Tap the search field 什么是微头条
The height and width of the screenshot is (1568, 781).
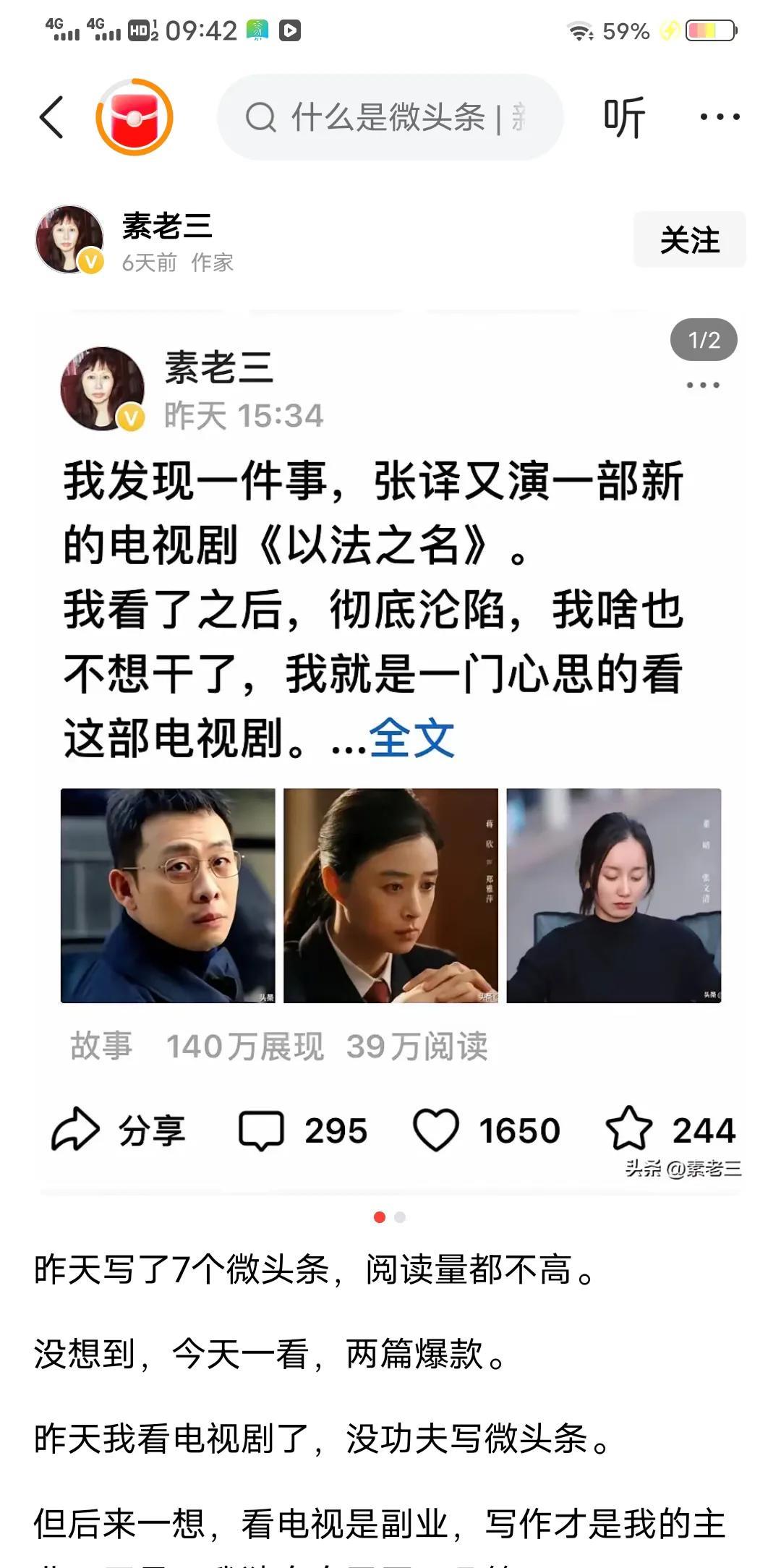[390, 116]
